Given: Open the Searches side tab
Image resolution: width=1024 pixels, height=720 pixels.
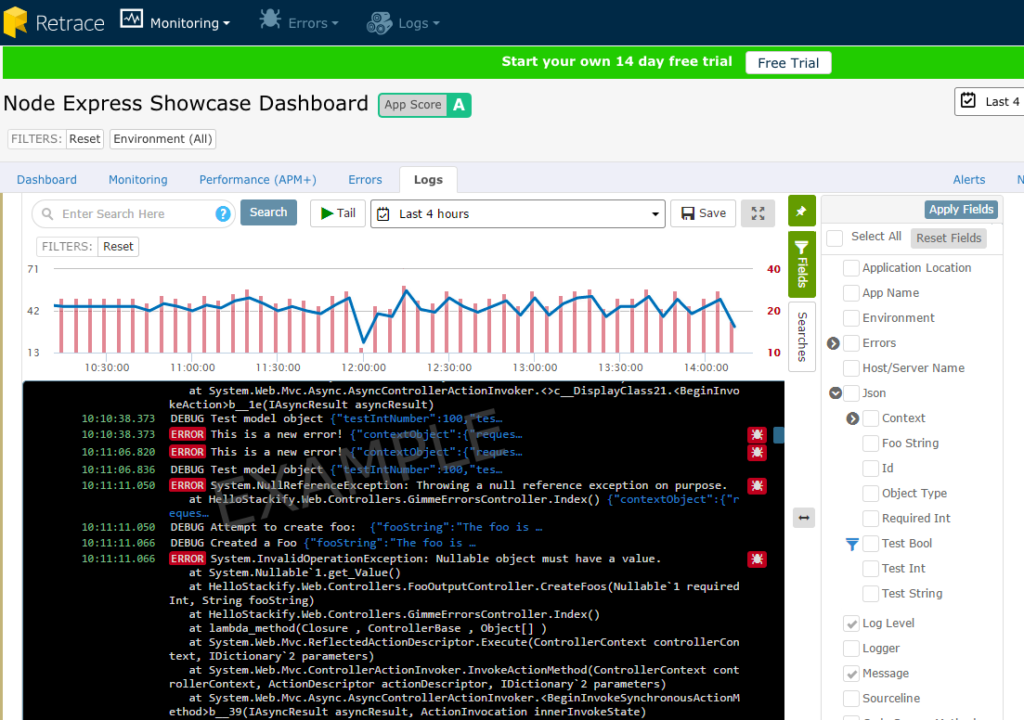Looking at the screenshot, I should coord(802,336).
